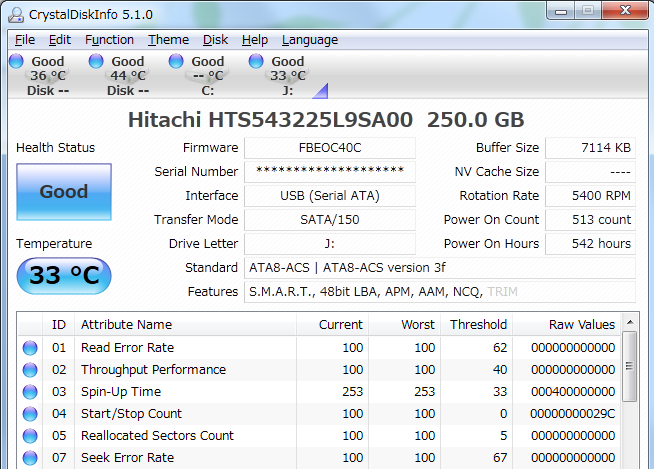This screenshot has width=654, height=469.
Task: Click status orb for Start/Stop Count
Action: (30, 414)
